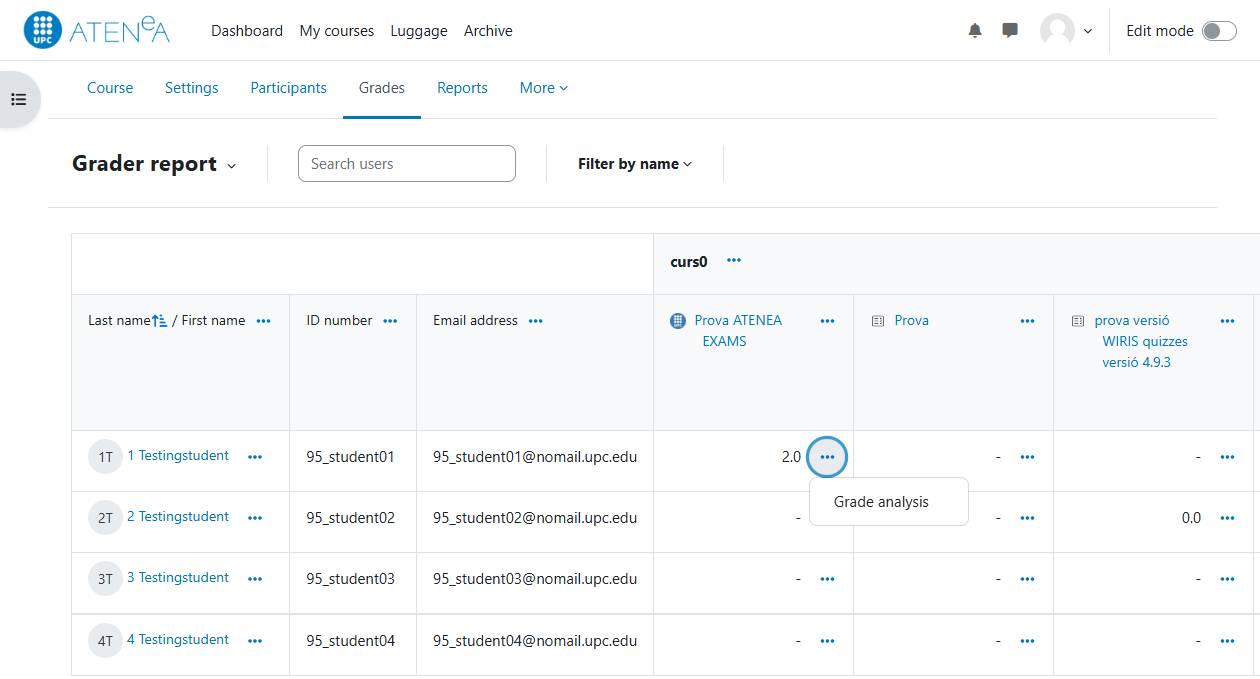Switch to the Reports tab
1260x679 pixels.
tap(462, 88)
